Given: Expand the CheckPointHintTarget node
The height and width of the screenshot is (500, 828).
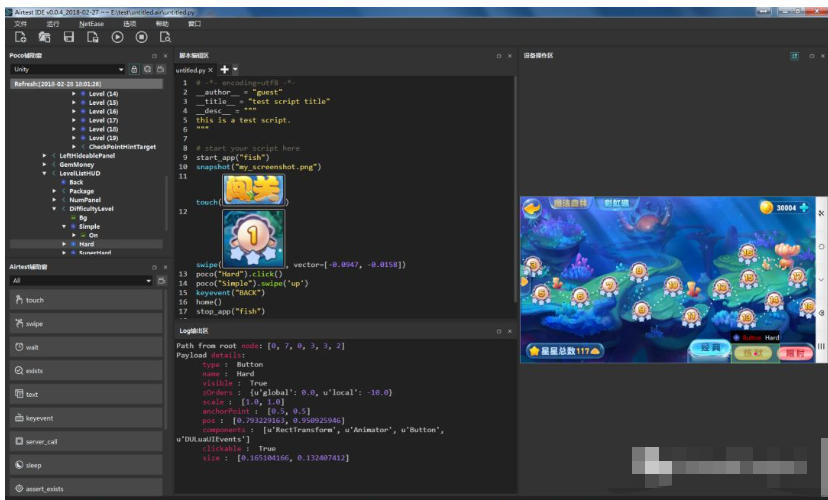Looking at the screenshot, I should (74, 147).
